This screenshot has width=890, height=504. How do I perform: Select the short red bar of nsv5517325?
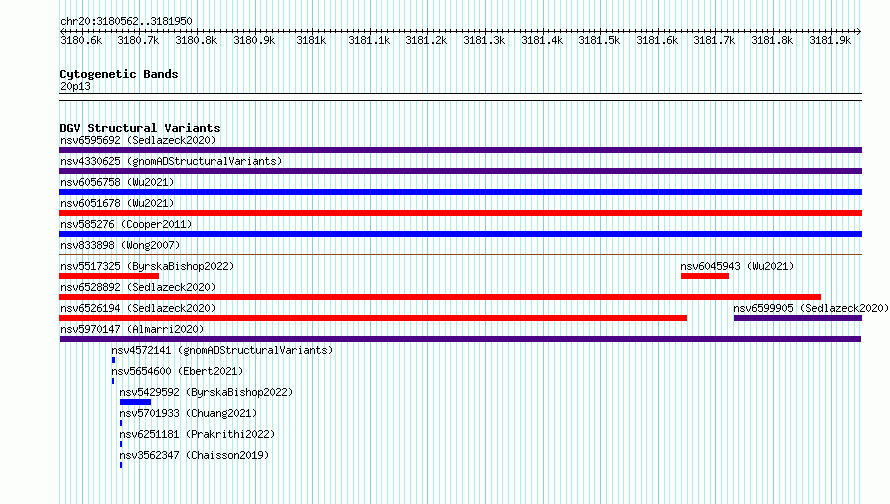(x=109, y=276)
